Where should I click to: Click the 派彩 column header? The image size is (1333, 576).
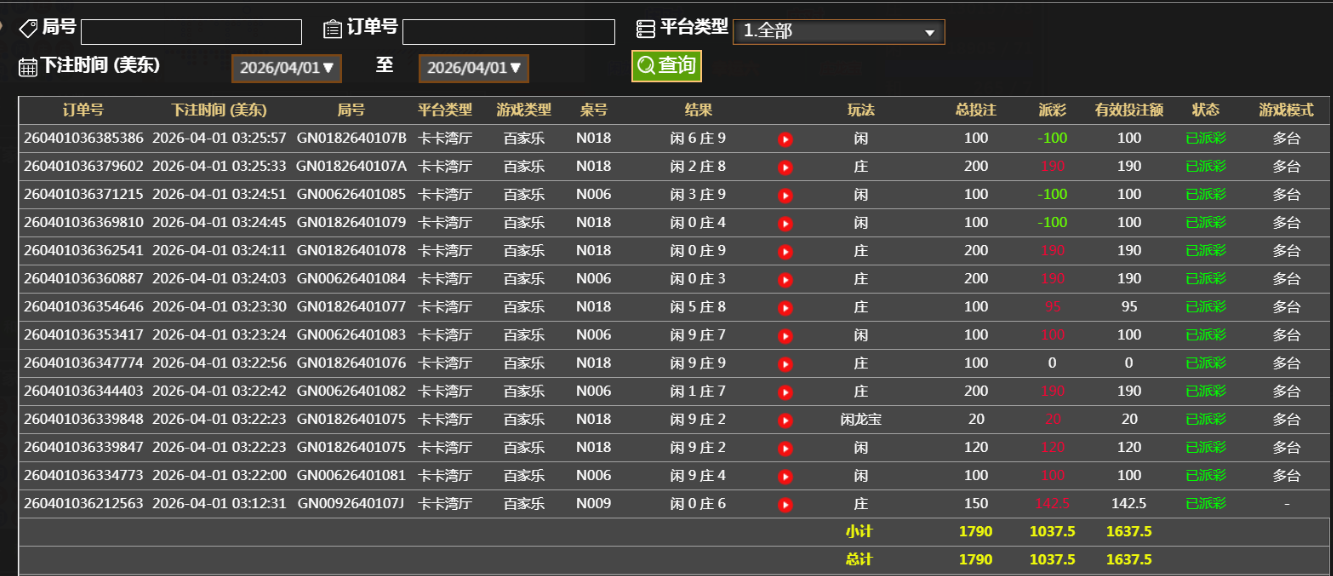[x=1052, y=110]
